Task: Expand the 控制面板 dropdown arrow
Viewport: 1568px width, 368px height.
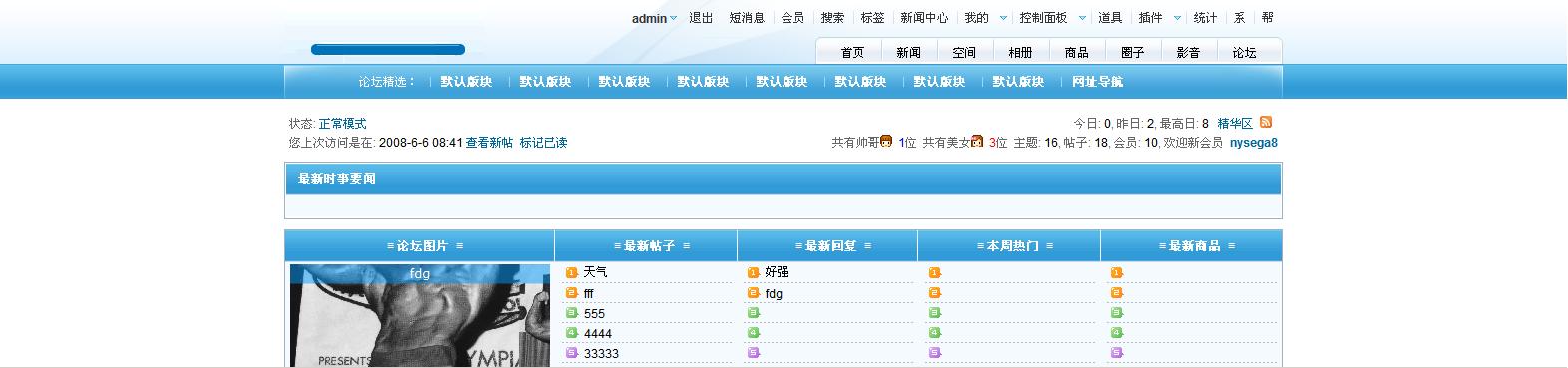Action: (x=1082, y=18)
